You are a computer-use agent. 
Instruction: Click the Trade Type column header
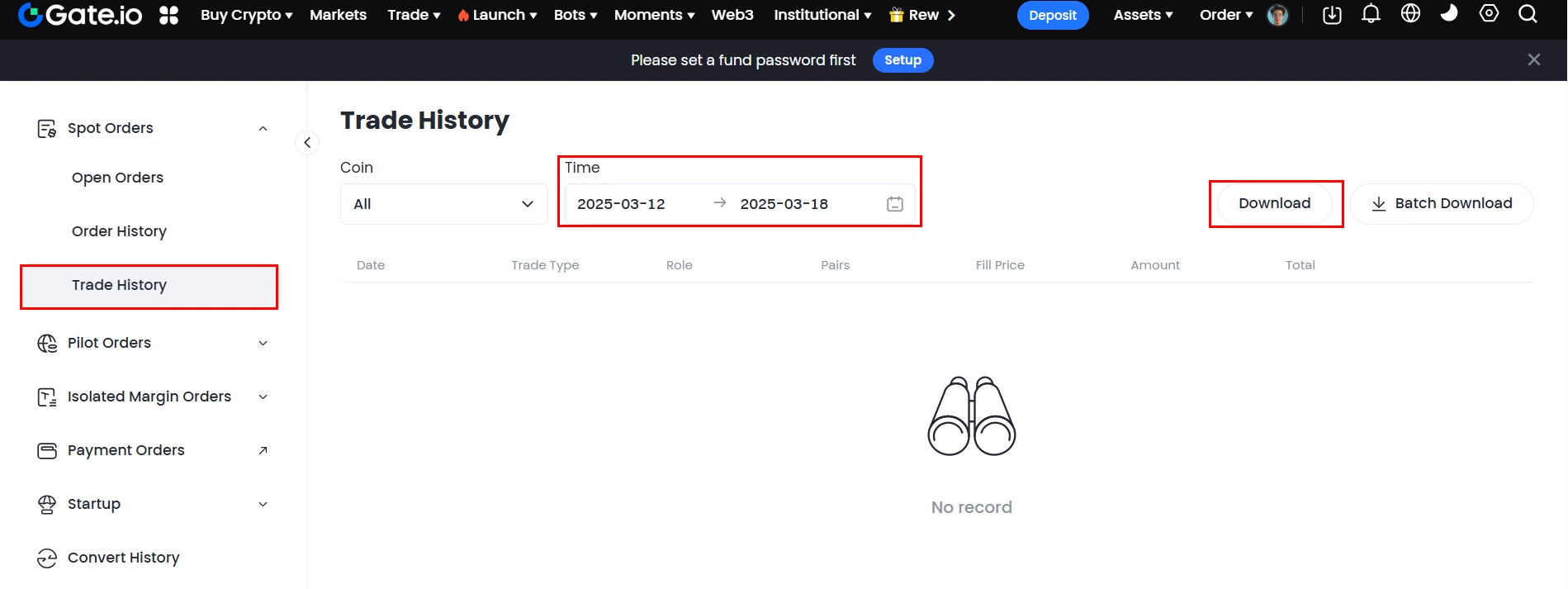(x=545, y=265)
